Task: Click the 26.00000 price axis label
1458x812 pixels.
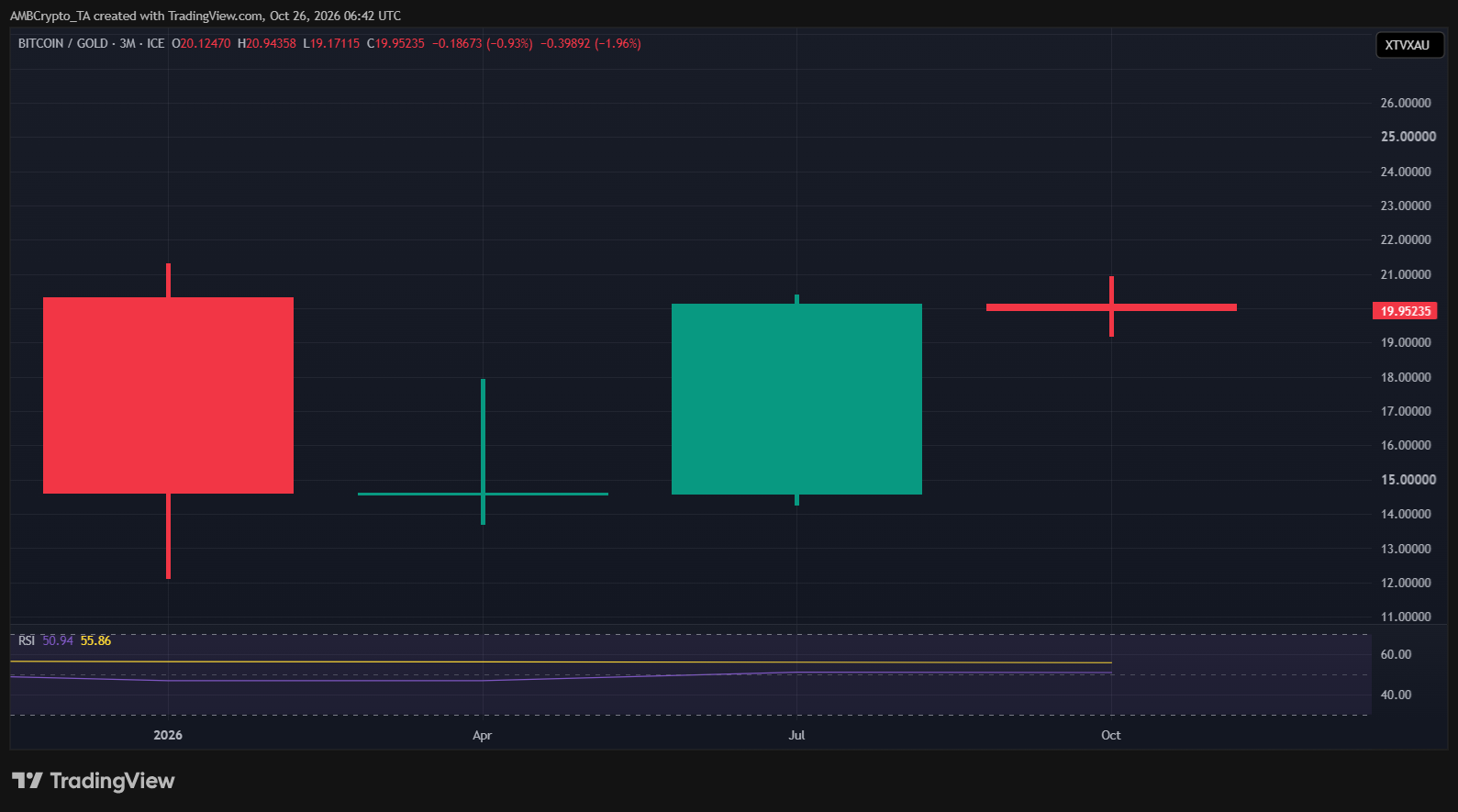Action: (1406, 103)
